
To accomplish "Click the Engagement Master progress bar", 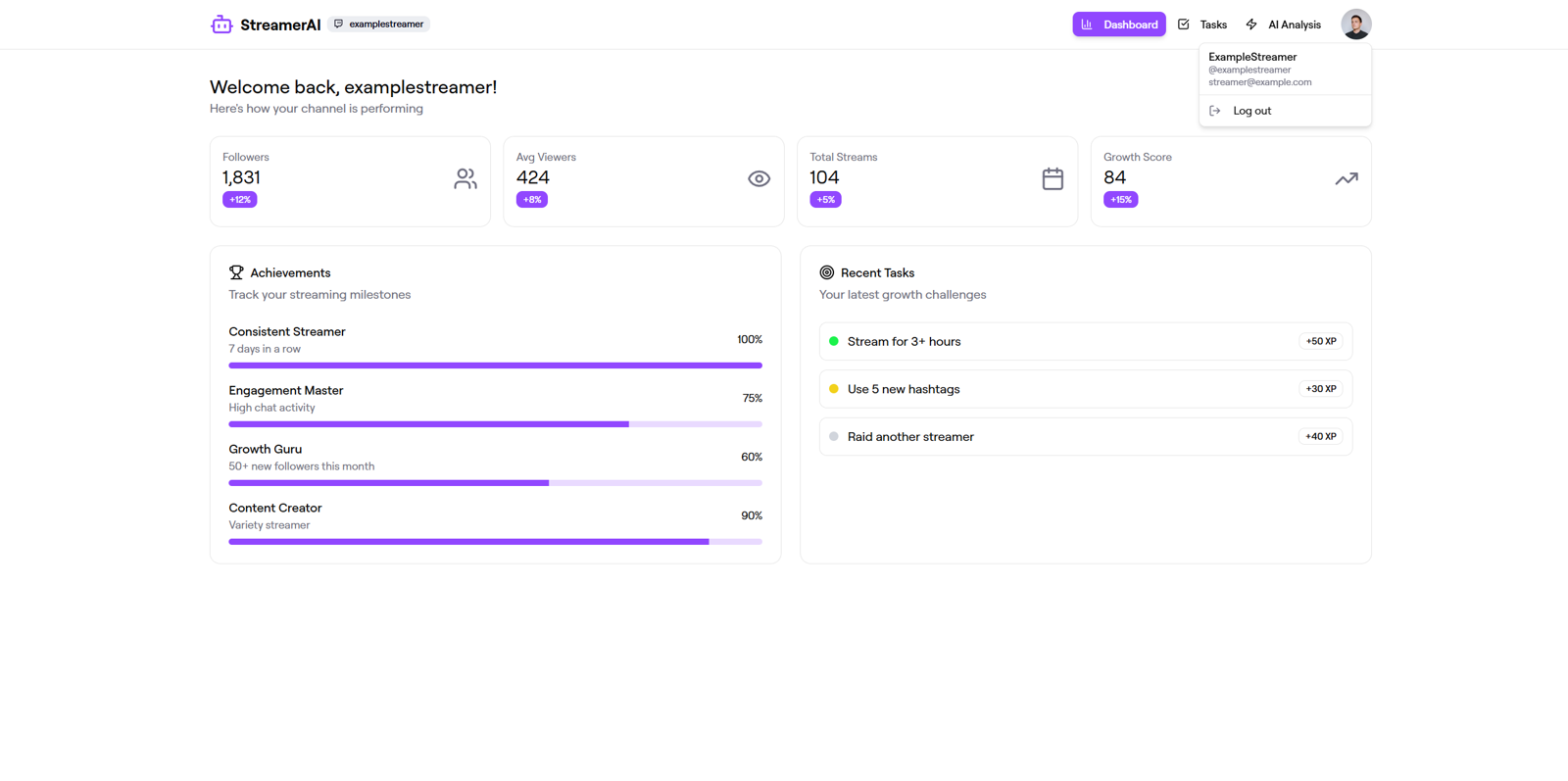I will pyautogui.click(x=495, y=424).
